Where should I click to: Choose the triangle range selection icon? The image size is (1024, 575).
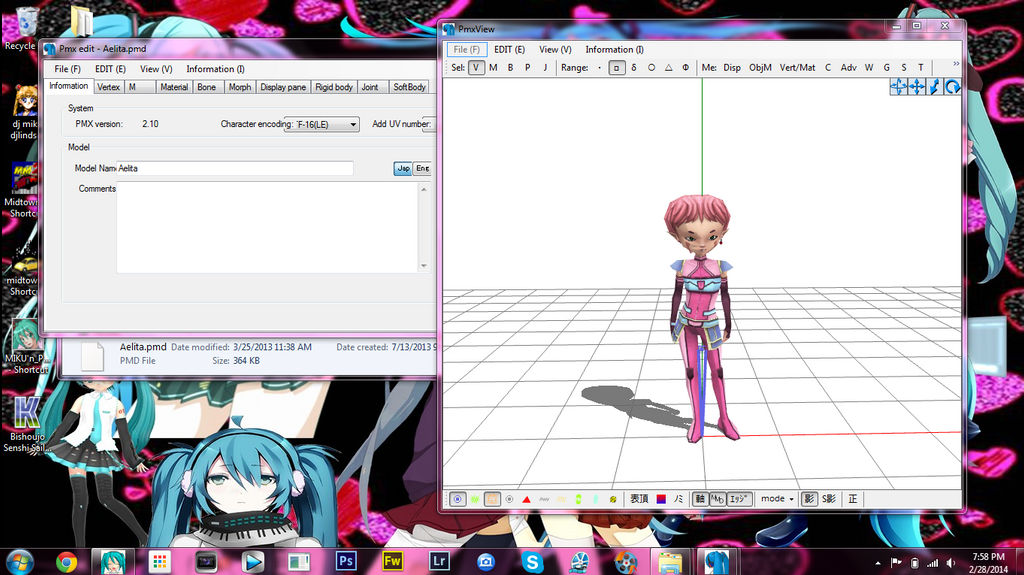coord(668,67)
